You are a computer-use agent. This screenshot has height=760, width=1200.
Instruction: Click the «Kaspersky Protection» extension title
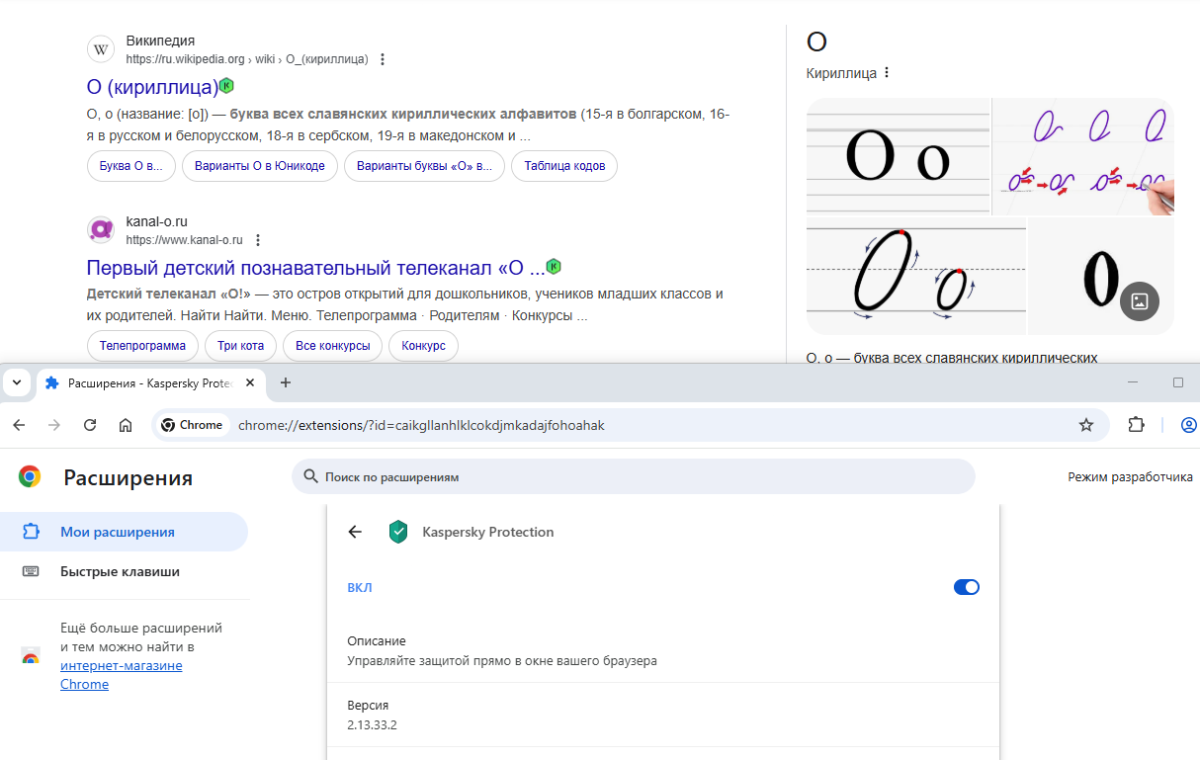click(x=488, y=532)
